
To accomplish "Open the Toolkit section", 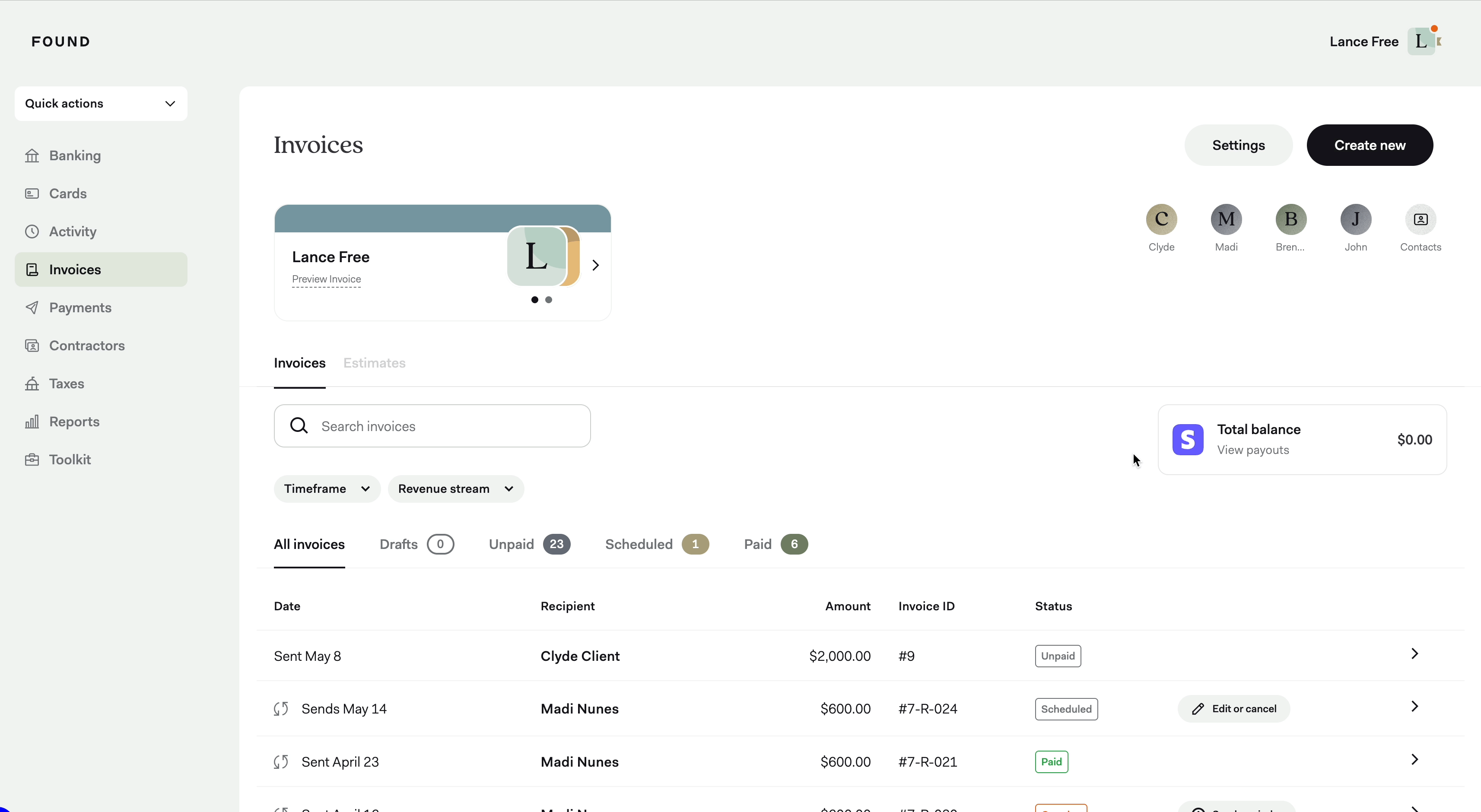I will [x=70, y=459].
